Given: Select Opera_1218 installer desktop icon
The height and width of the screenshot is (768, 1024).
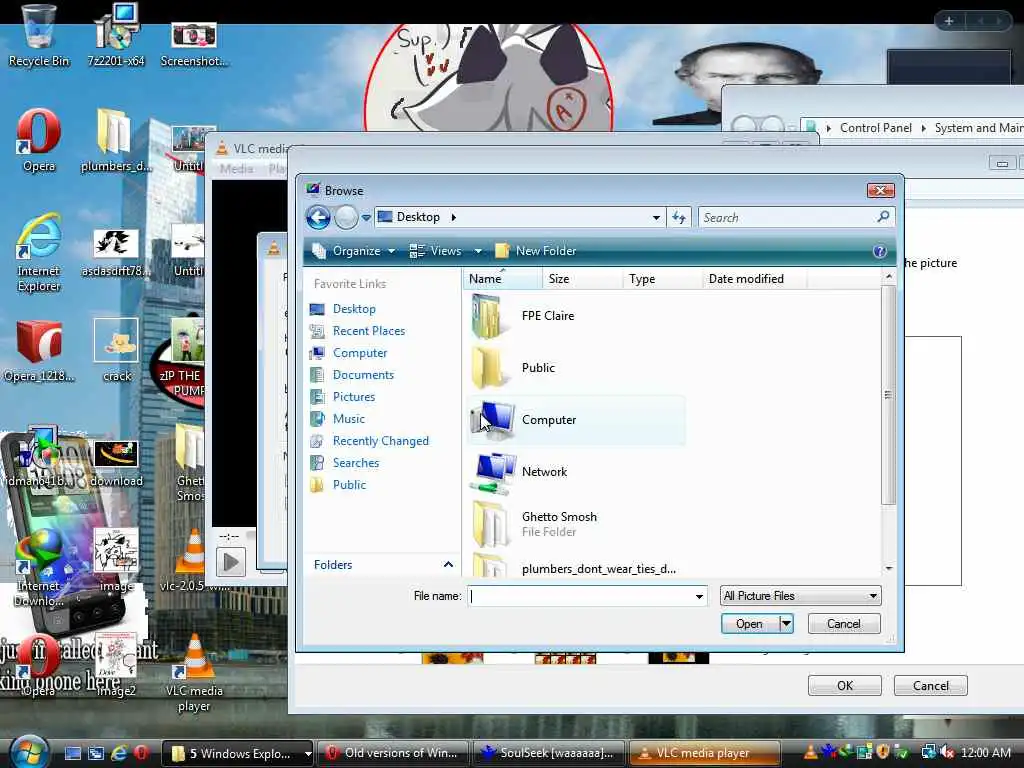Looking at the screenshot, I should point(39,351).
